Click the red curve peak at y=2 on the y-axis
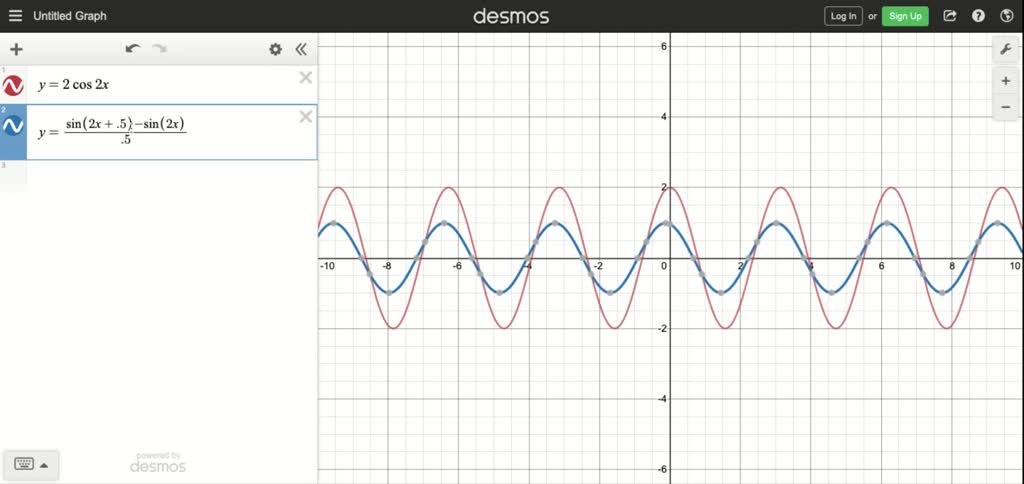The height and width of the screenshot is (484, 1024). [x=670, y=188]
